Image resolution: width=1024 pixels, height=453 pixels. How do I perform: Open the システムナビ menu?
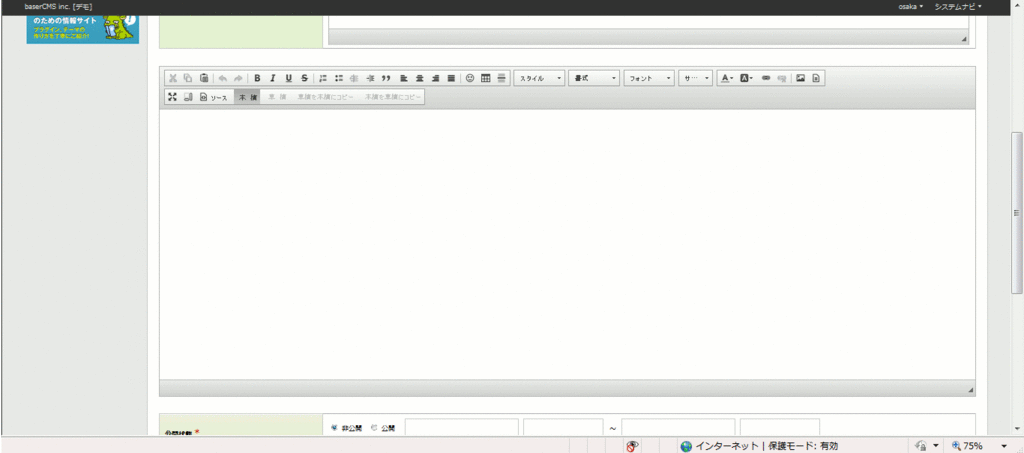(x=958, y=7)
